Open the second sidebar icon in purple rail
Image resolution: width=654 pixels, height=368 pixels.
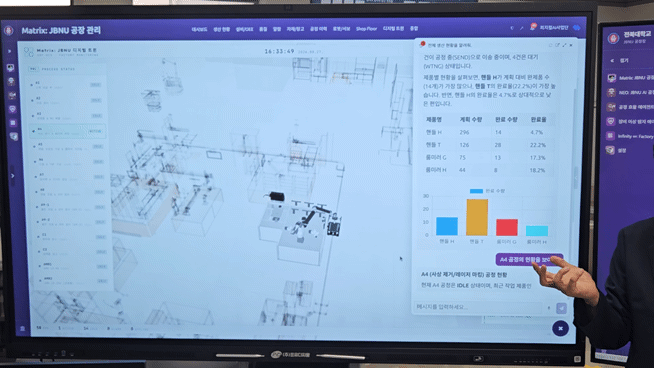11,81
